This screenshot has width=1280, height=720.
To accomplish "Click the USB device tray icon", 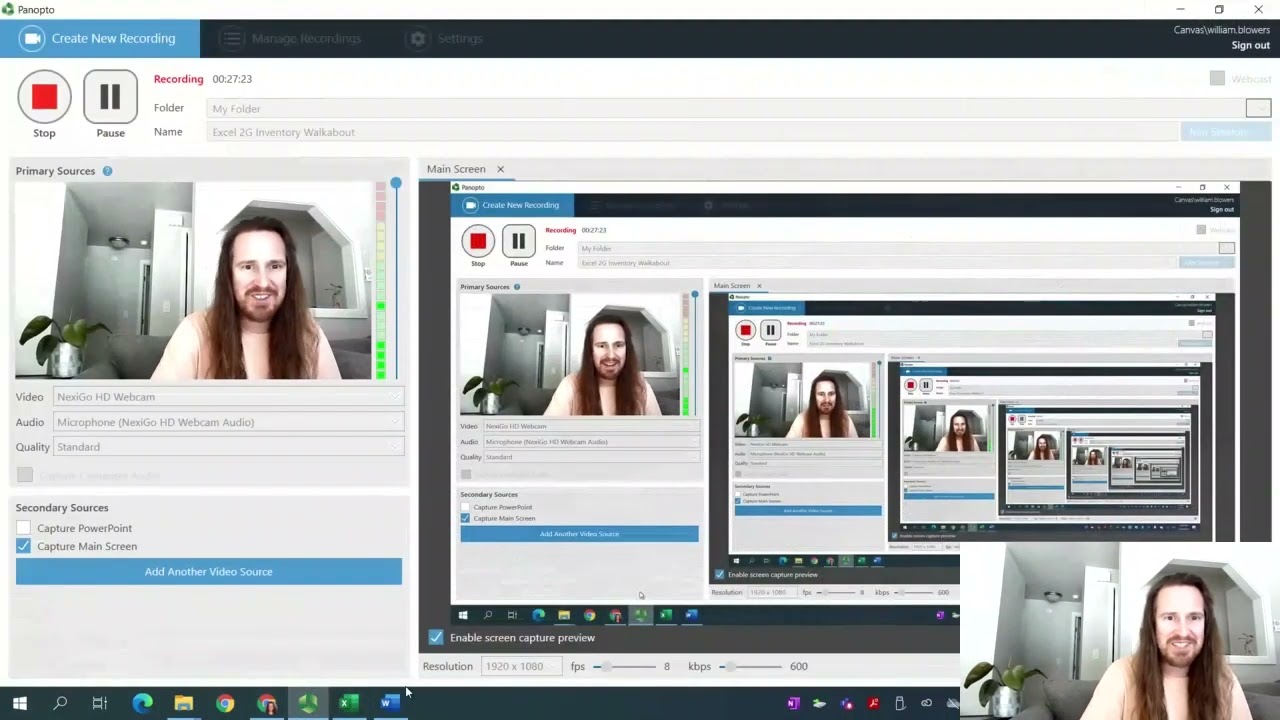I will (x=900, y=703).
